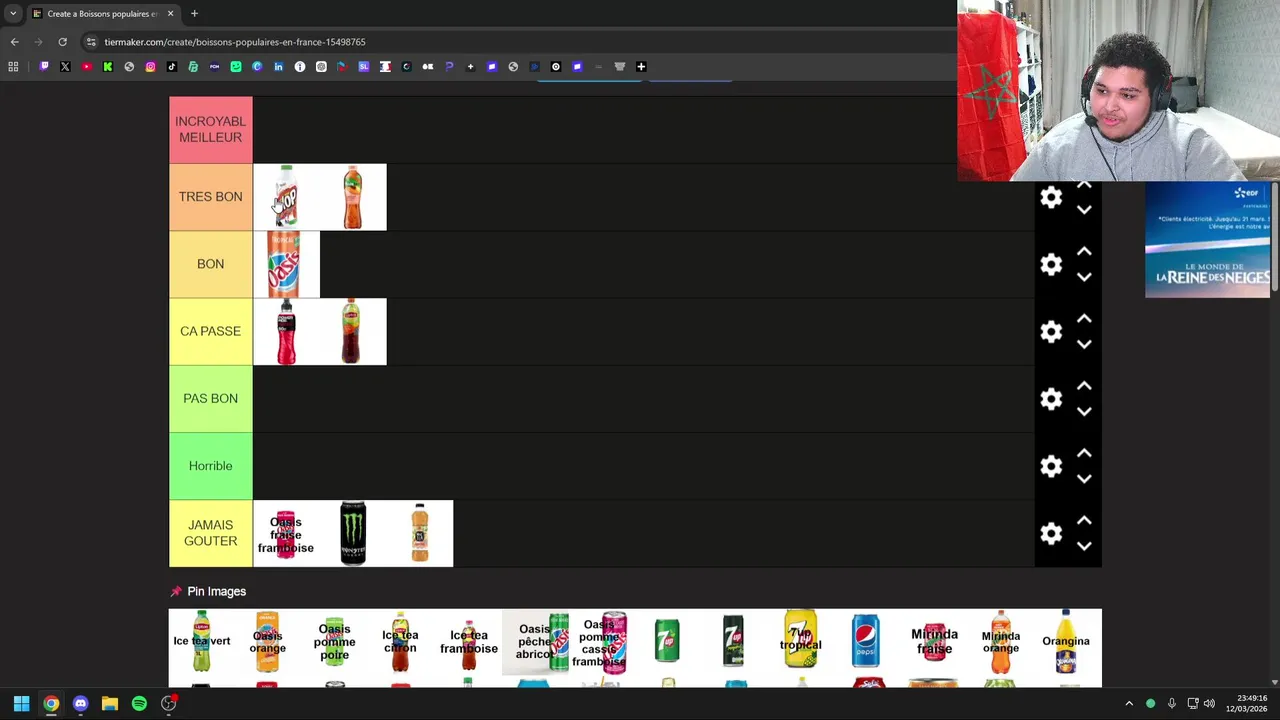Move Horrible row down
This screenshot has height=720, width=1280.
[x=1084, y=479]
